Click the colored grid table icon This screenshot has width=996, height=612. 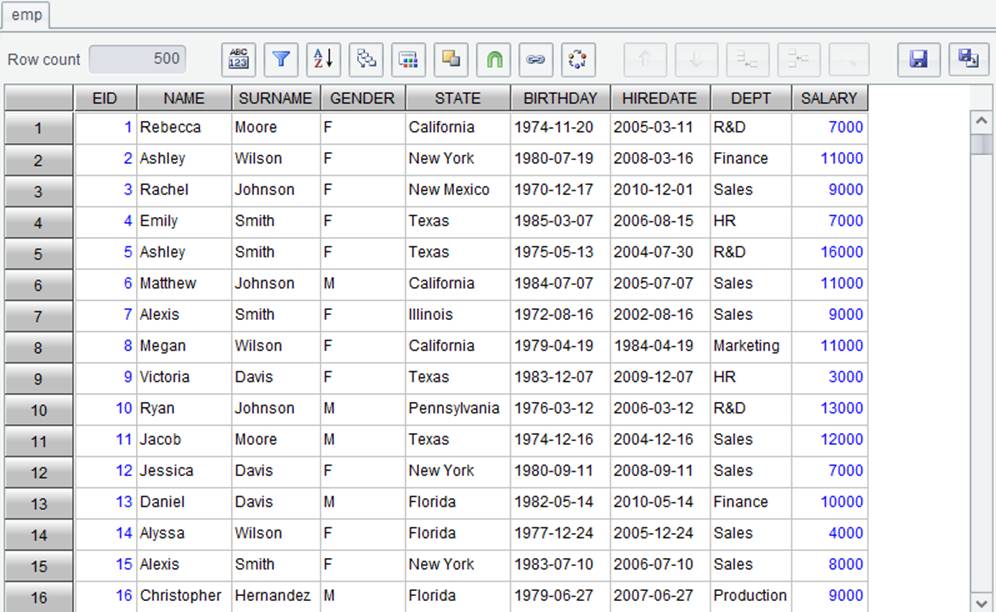coord(408,60)
